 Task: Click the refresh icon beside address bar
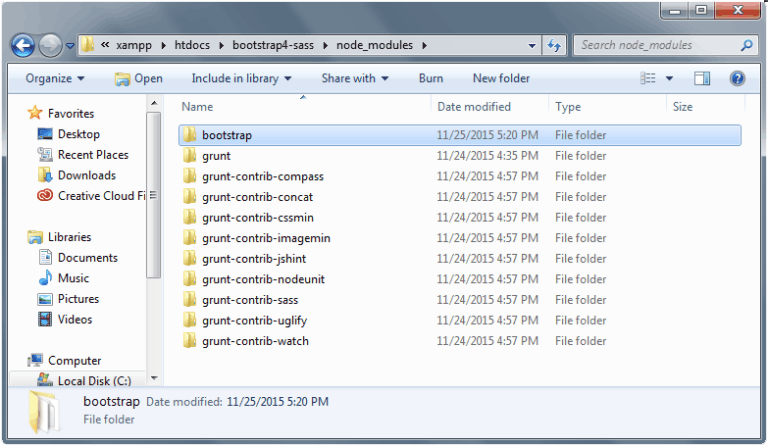coord(555,45)
